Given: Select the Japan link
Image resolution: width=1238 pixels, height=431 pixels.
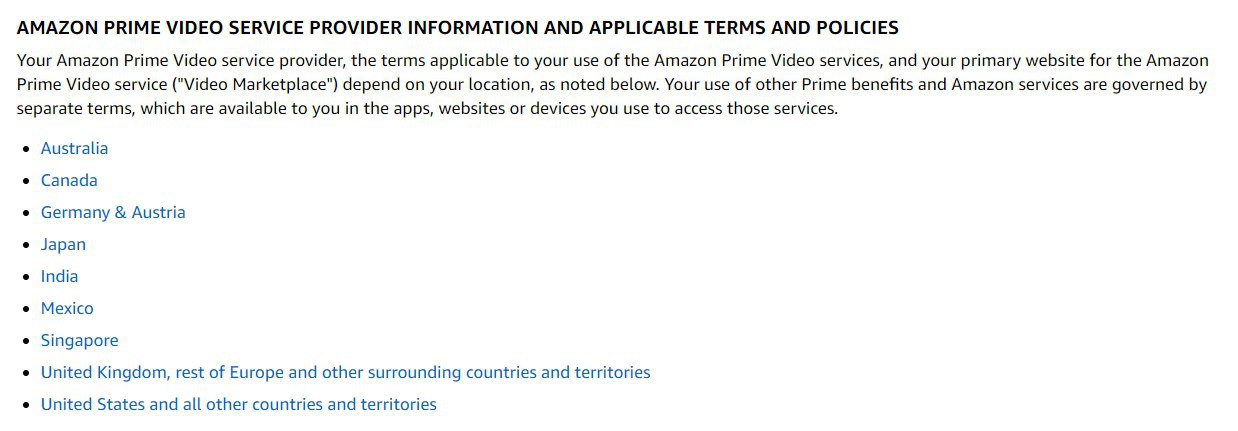Looking at the screenshot, I should [63, 244].
